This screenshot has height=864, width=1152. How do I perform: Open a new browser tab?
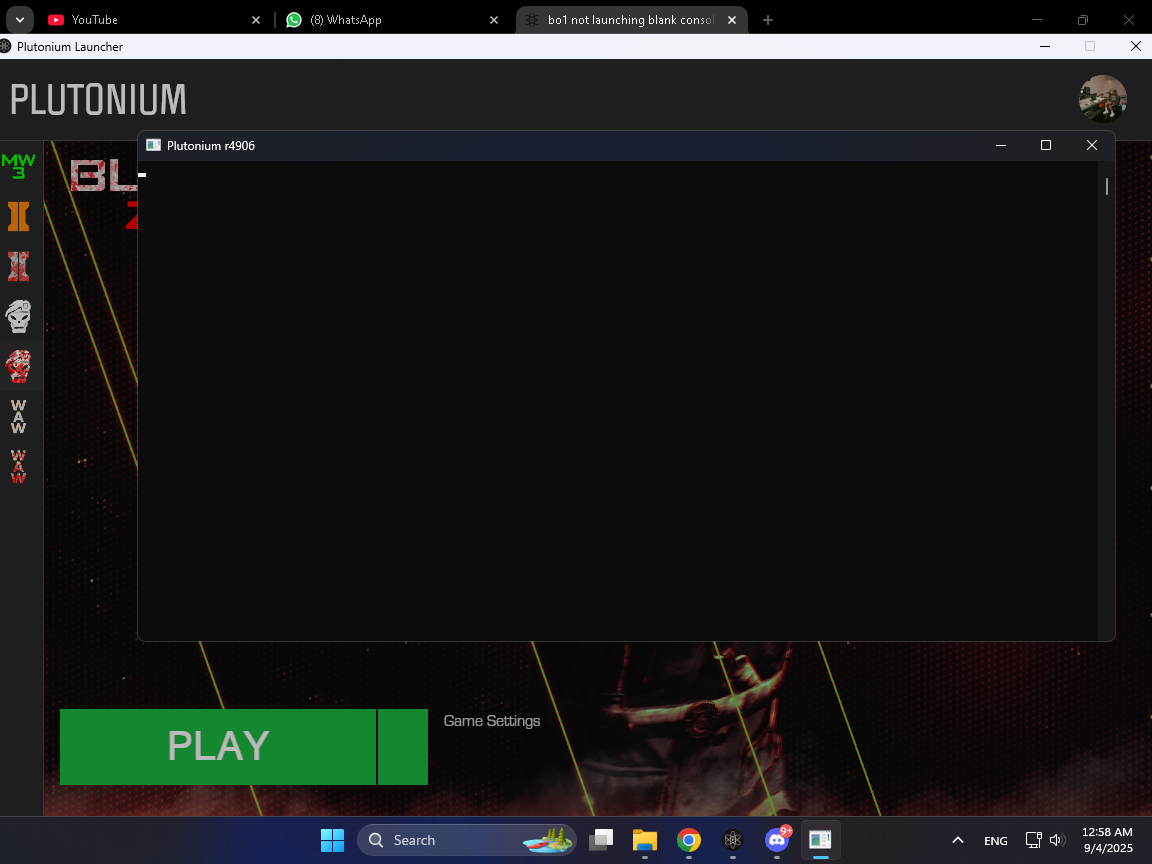(768, 20)
